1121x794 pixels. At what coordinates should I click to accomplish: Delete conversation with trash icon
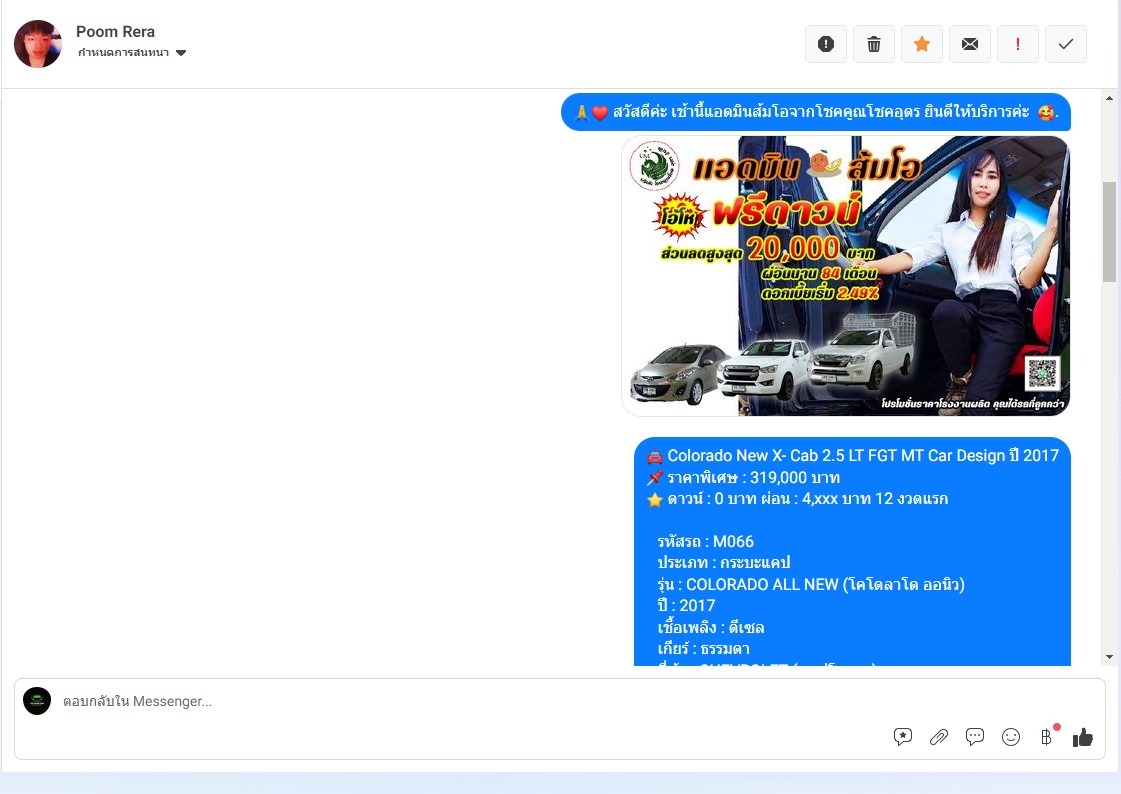(x=874, y=44)
